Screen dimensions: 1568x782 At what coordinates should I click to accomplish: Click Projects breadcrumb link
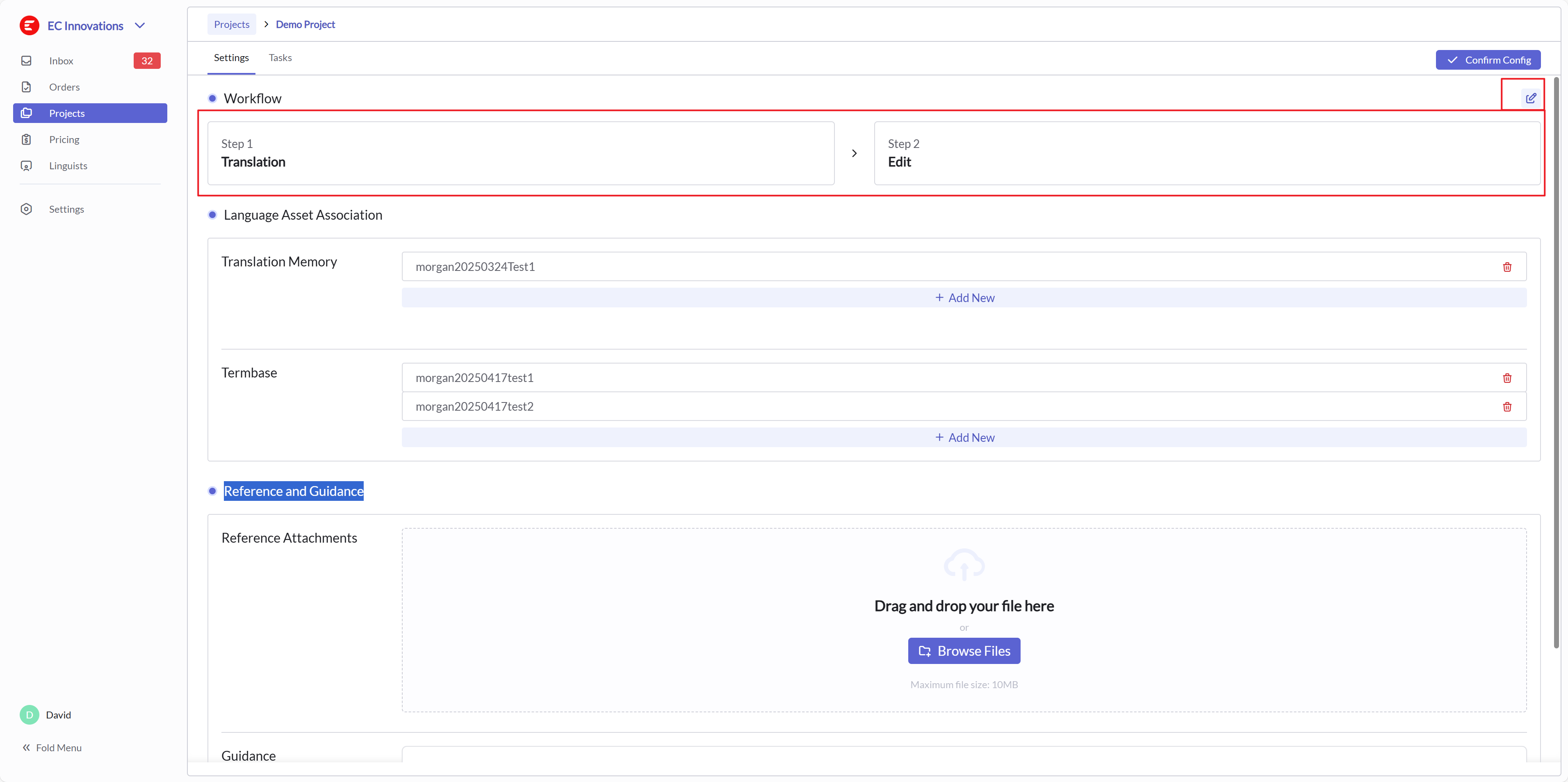coord(231,24)
